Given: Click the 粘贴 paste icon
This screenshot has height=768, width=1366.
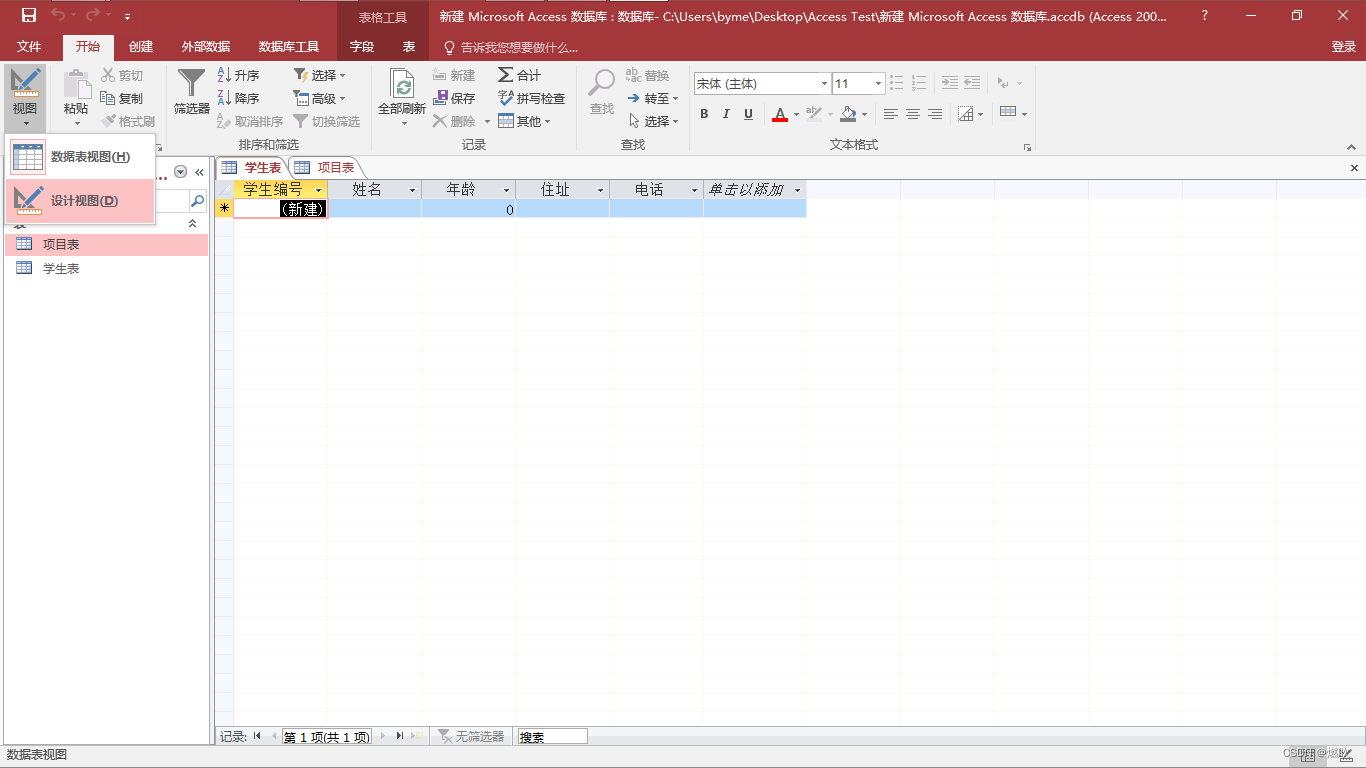Looking at the screenshot, I should 76,85.
